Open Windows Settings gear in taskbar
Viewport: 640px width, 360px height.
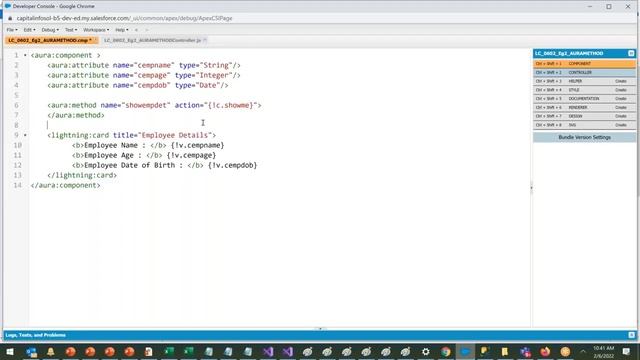(426, 352)
